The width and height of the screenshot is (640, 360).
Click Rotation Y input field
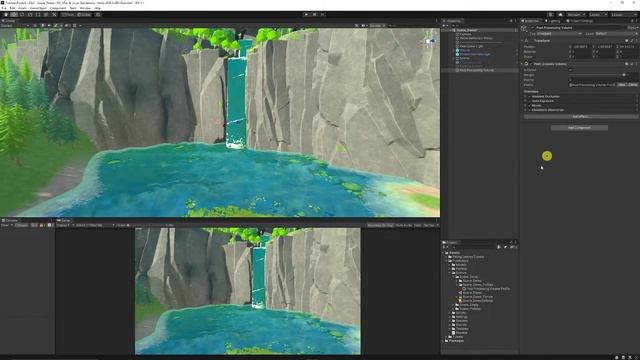606,52
